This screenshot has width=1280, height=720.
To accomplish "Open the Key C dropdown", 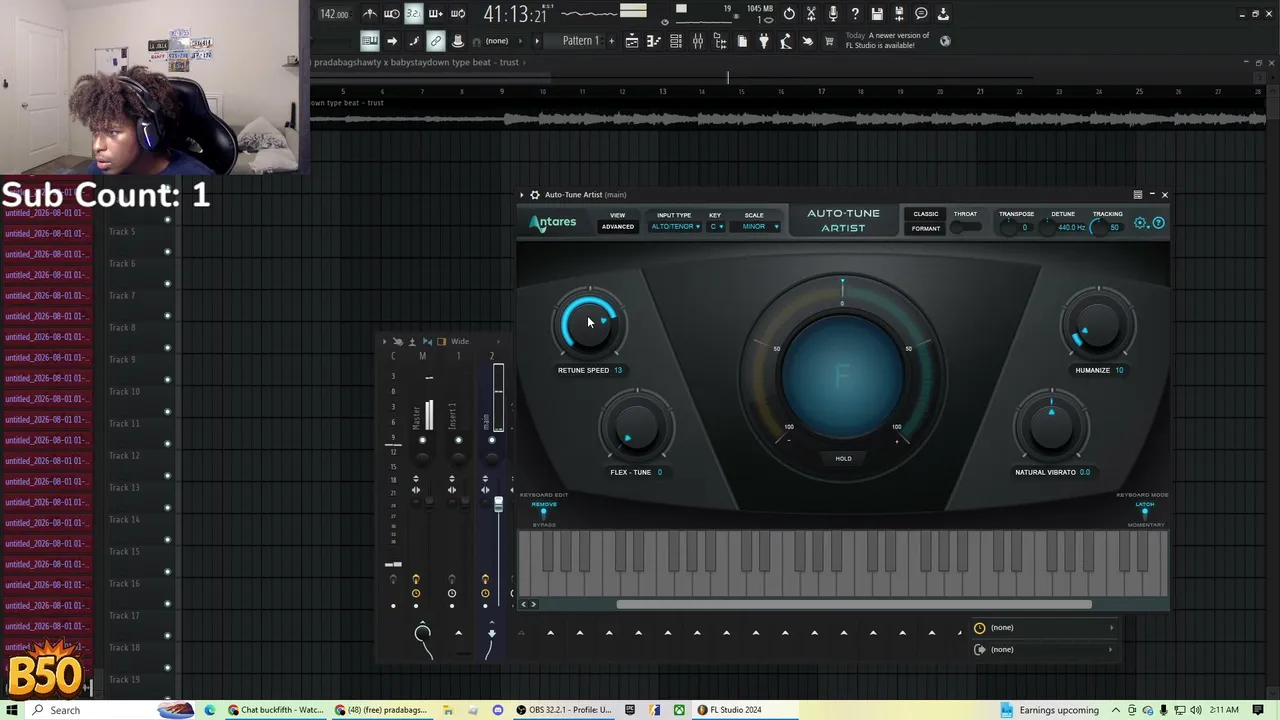I will pos(716,227).
